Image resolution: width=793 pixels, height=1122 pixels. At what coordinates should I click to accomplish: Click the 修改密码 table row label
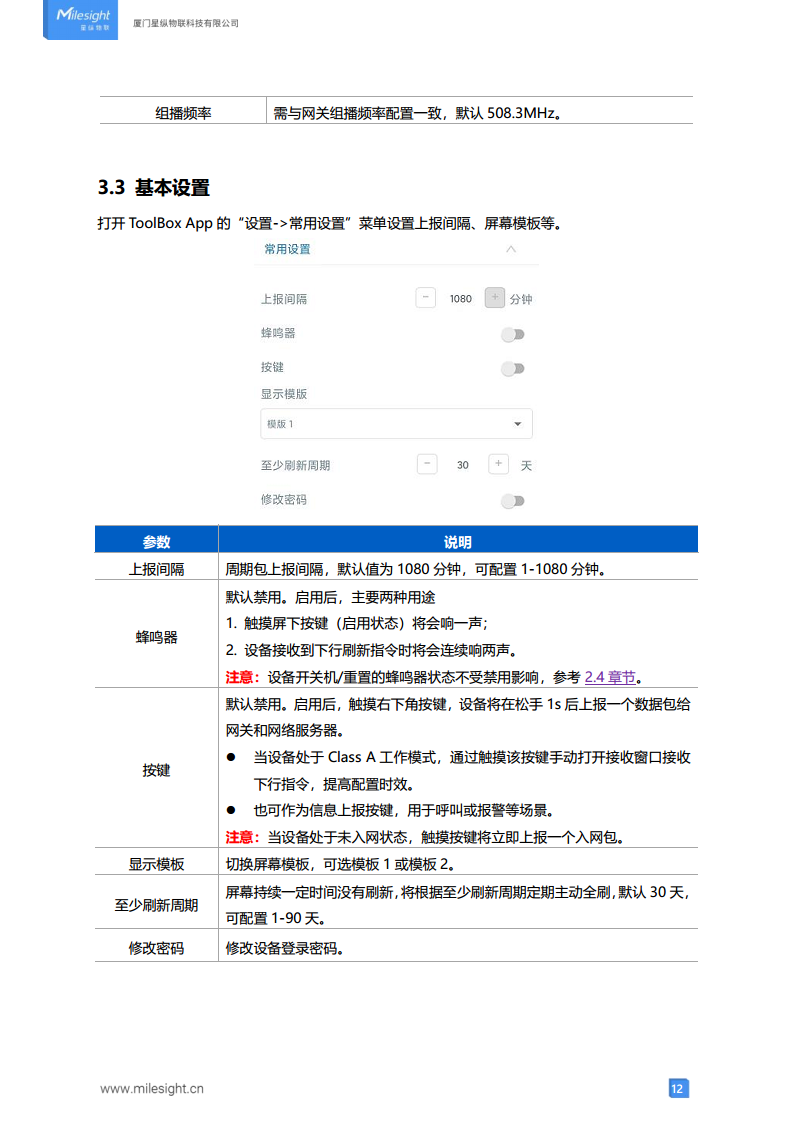[x=156, y=948]
